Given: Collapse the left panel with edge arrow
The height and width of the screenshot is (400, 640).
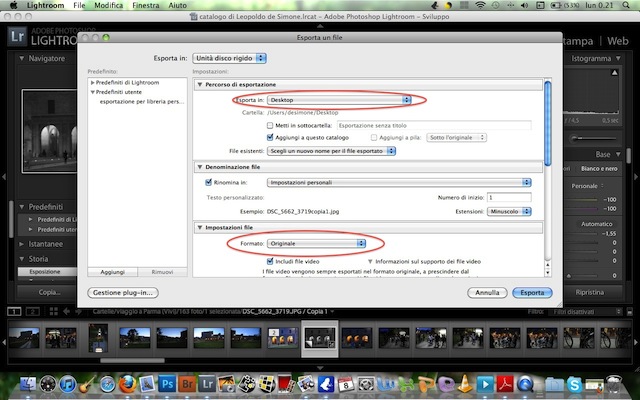Looking at the screenshot, I should [4, 177].
